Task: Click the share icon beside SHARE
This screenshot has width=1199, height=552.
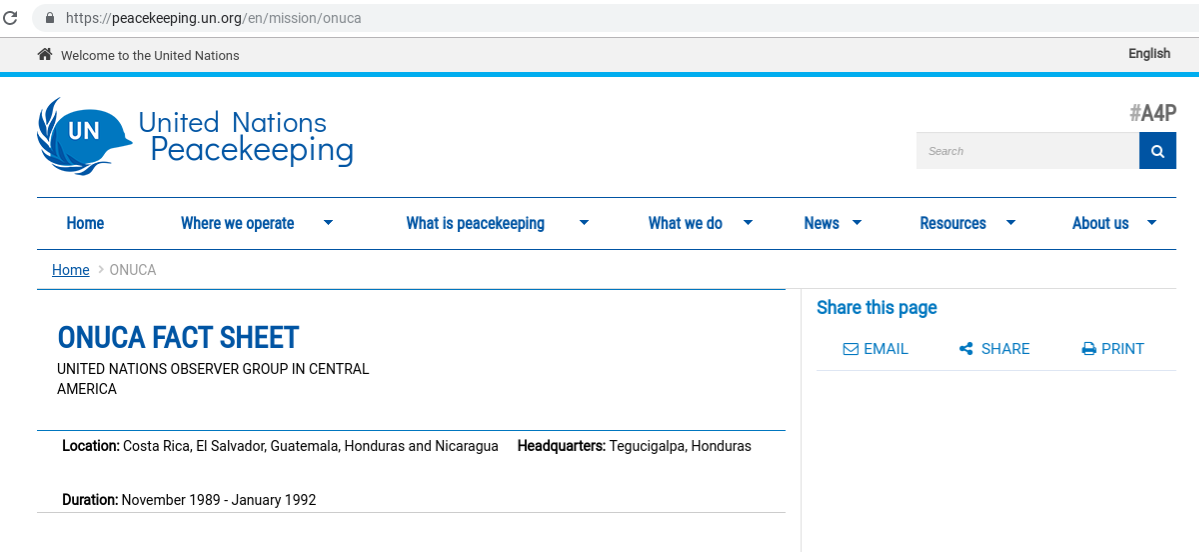Action: pos(966,349)
